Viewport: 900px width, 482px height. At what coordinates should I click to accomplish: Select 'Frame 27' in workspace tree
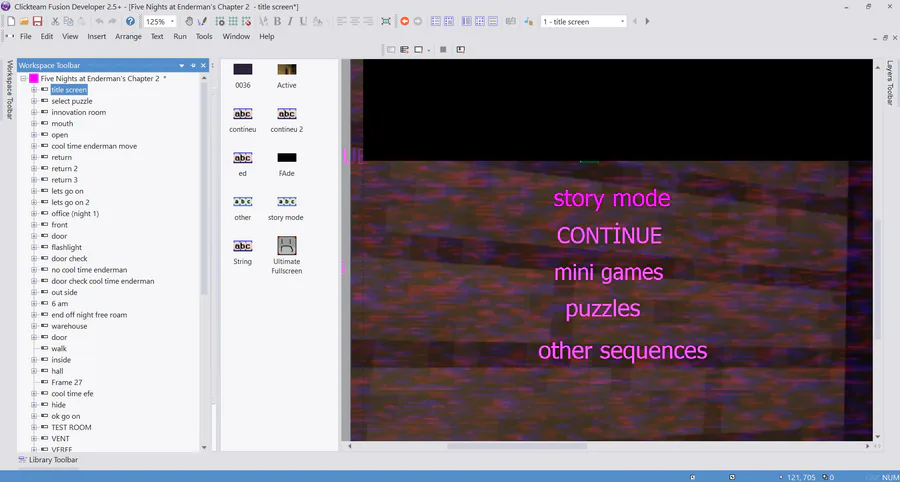pyautogui.click(x=67, y=382)
